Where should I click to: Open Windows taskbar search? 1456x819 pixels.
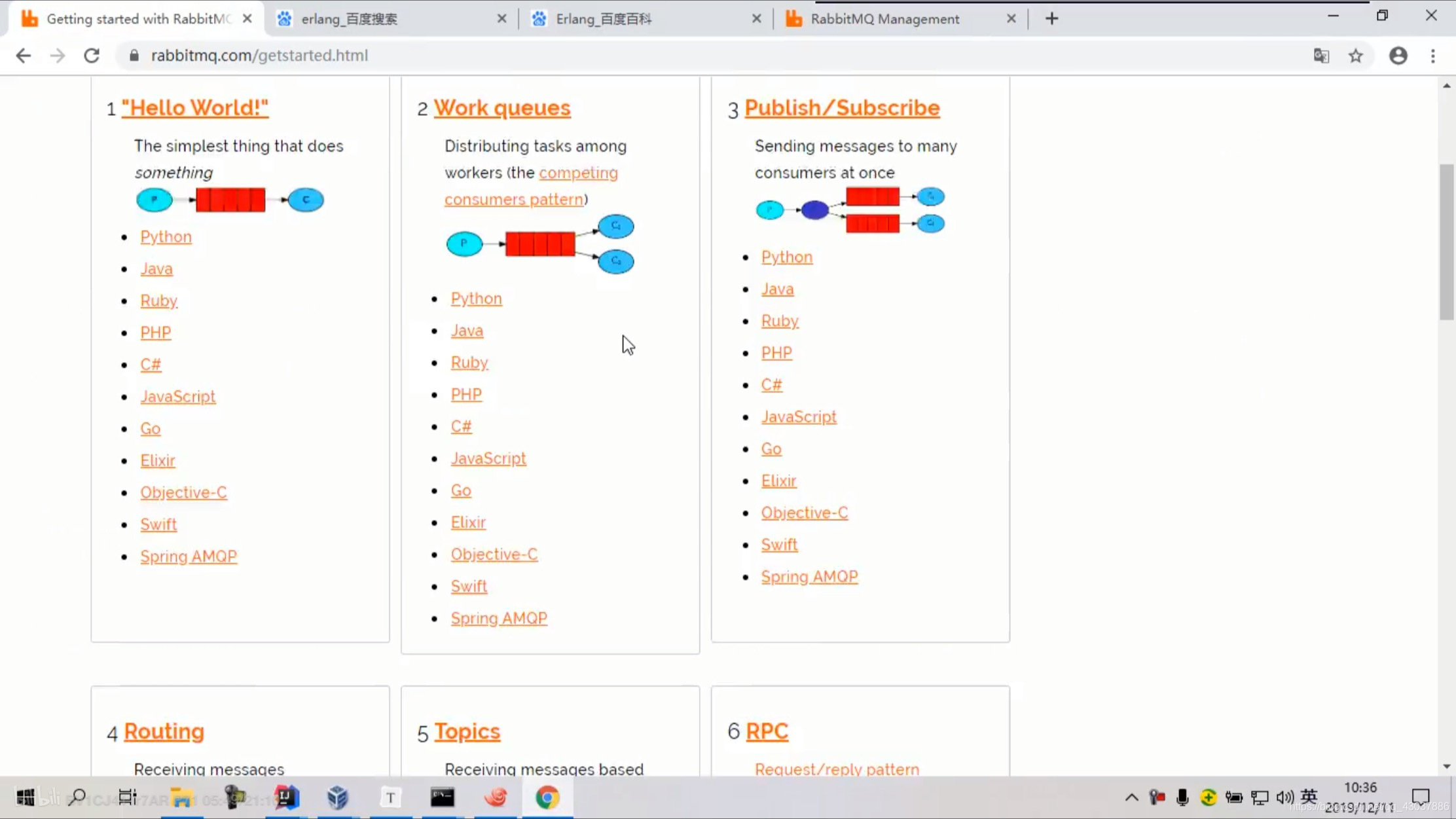coord(77,797)
